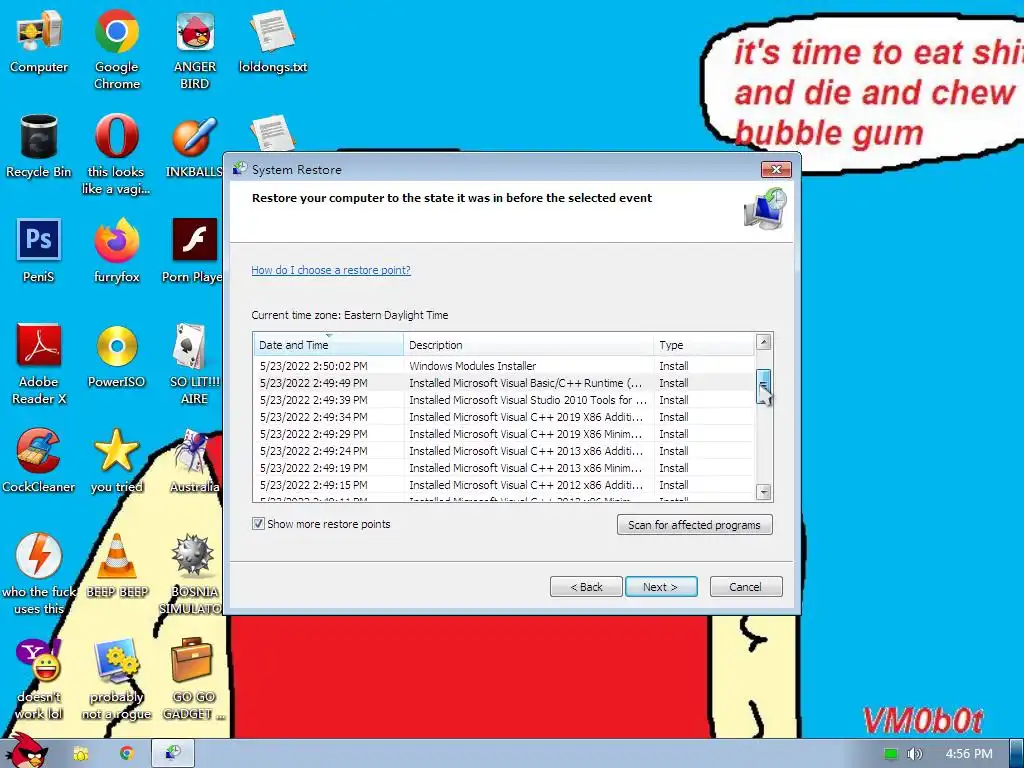Click the Show desktop button
The width and height of the screenshot is (1024, 768).
pyautogui.click(x=1017, y=754)
